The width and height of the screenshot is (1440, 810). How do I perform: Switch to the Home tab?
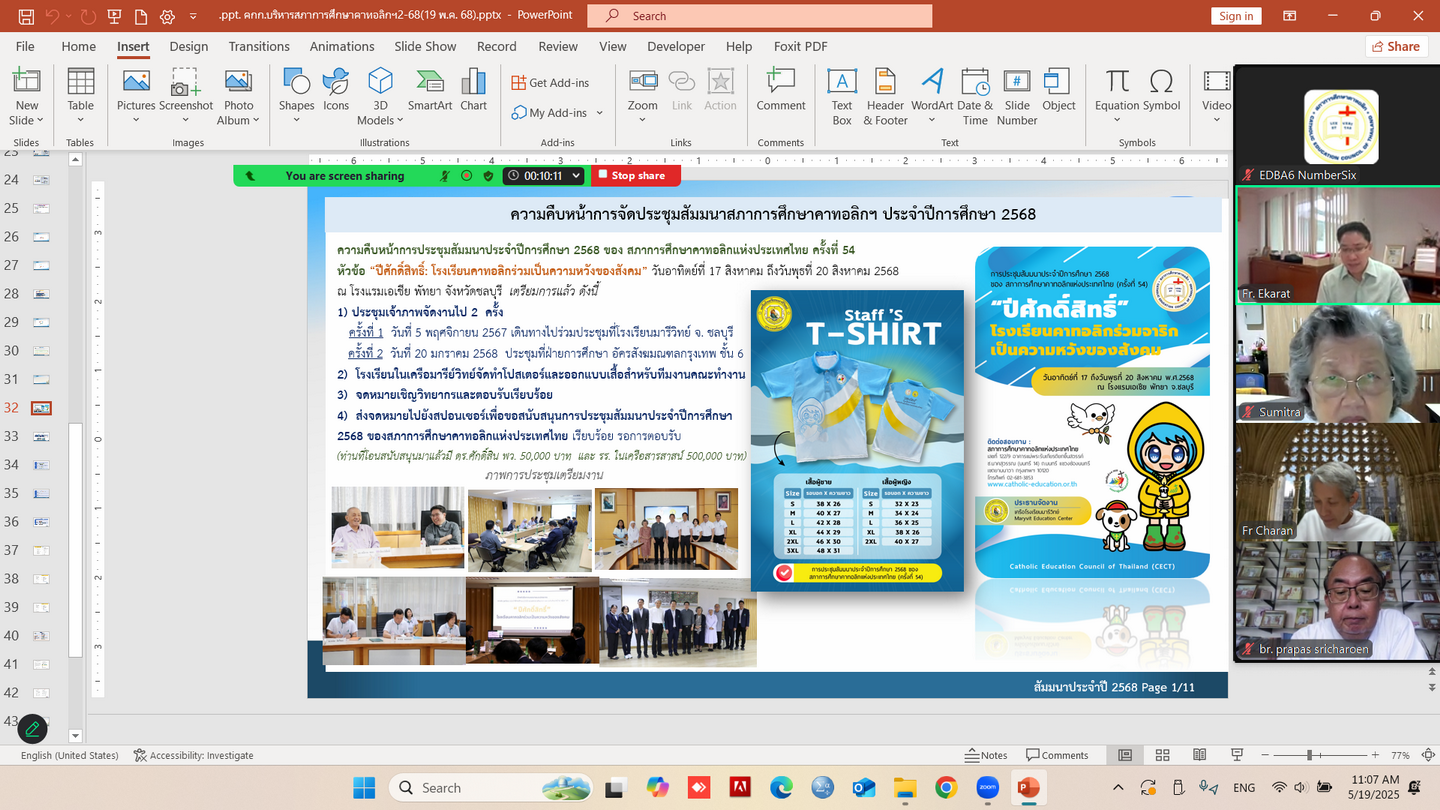click(79, 46)
